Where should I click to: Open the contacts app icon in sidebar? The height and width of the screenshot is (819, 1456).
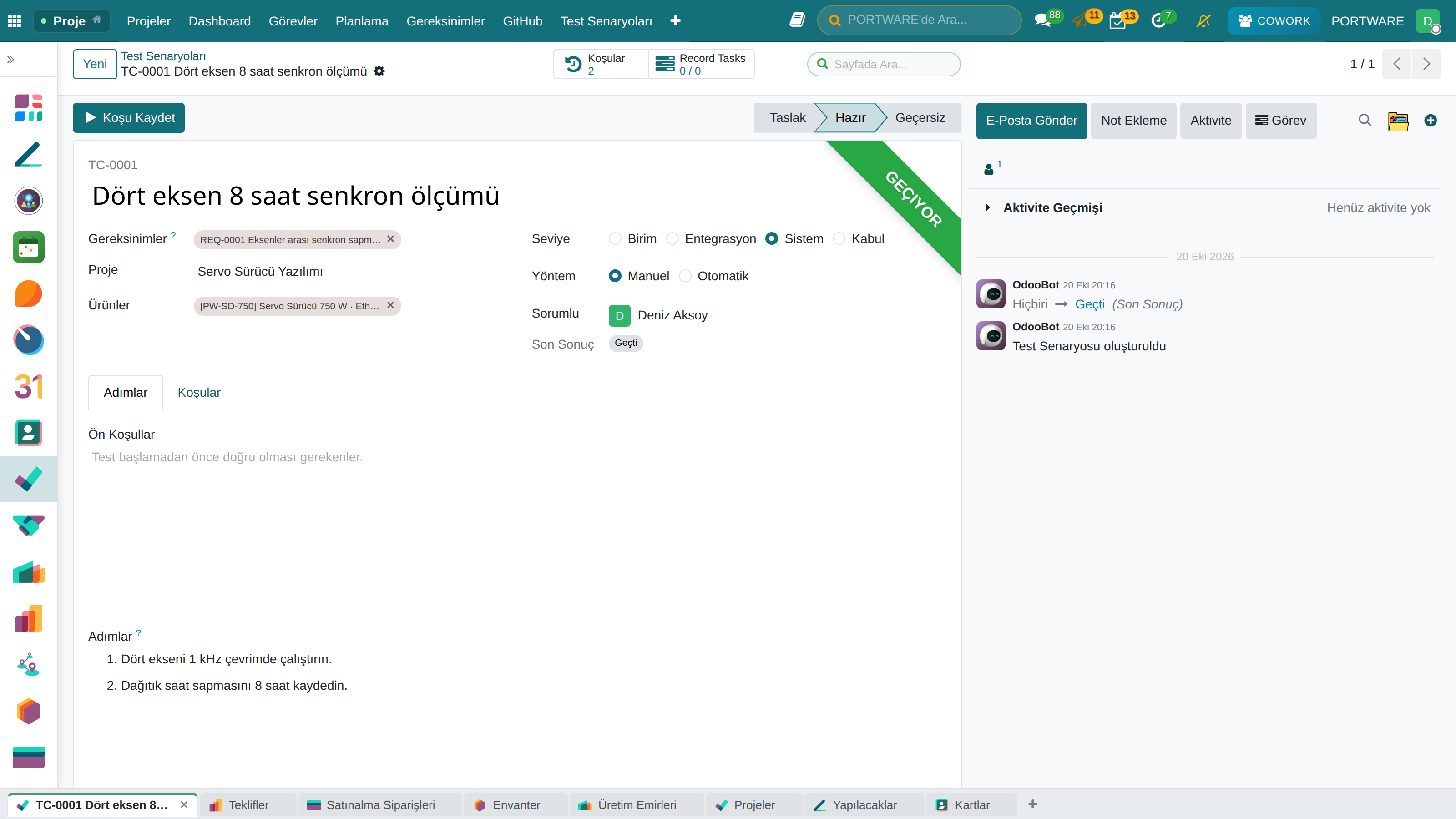pos(28,433)
